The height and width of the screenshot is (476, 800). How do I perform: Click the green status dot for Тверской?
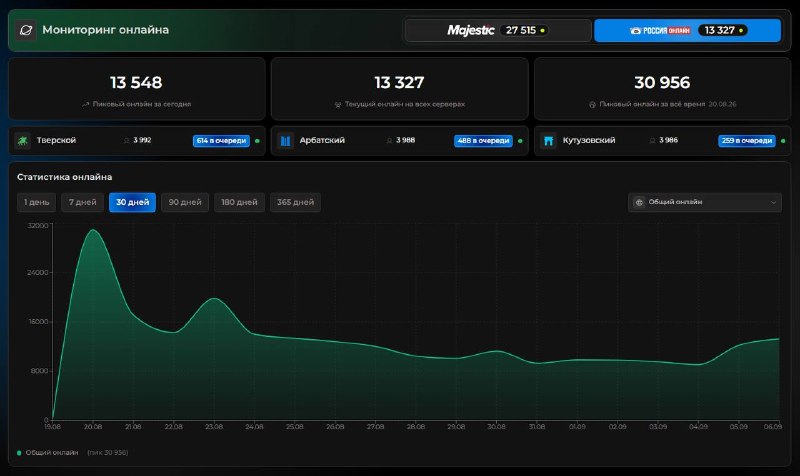coord(257,141)
